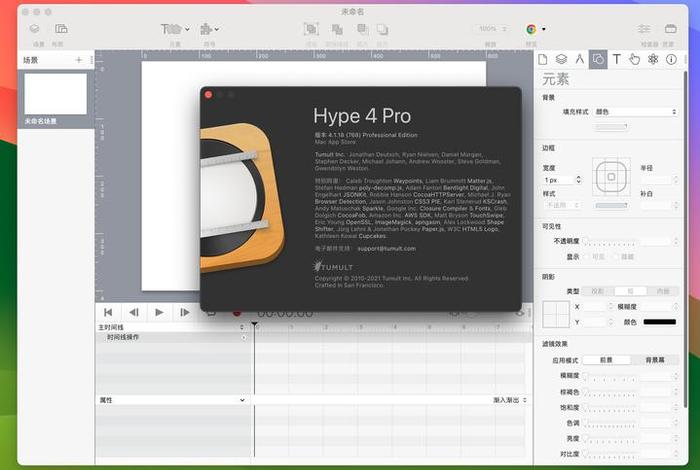
Task: Choose Drop shadow type segment
Action: click(x=598, y=291)
